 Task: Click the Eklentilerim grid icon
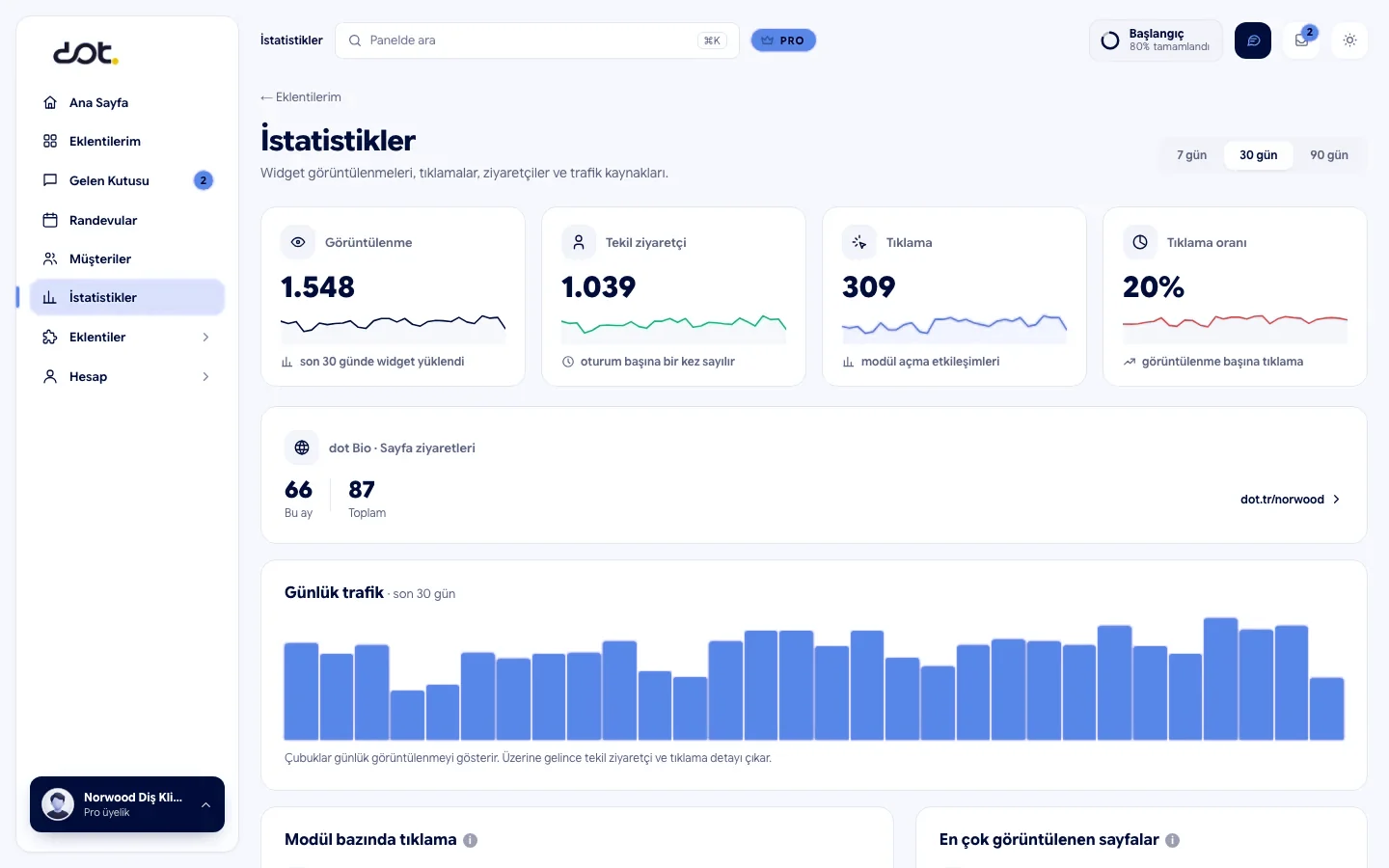coord(50,141)
